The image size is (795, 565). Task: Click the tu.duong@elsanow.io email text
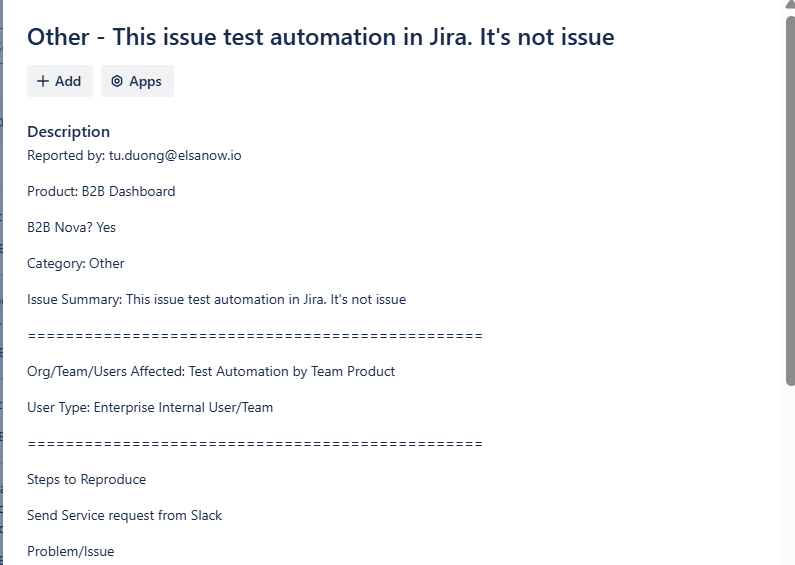tap(175, 156)
